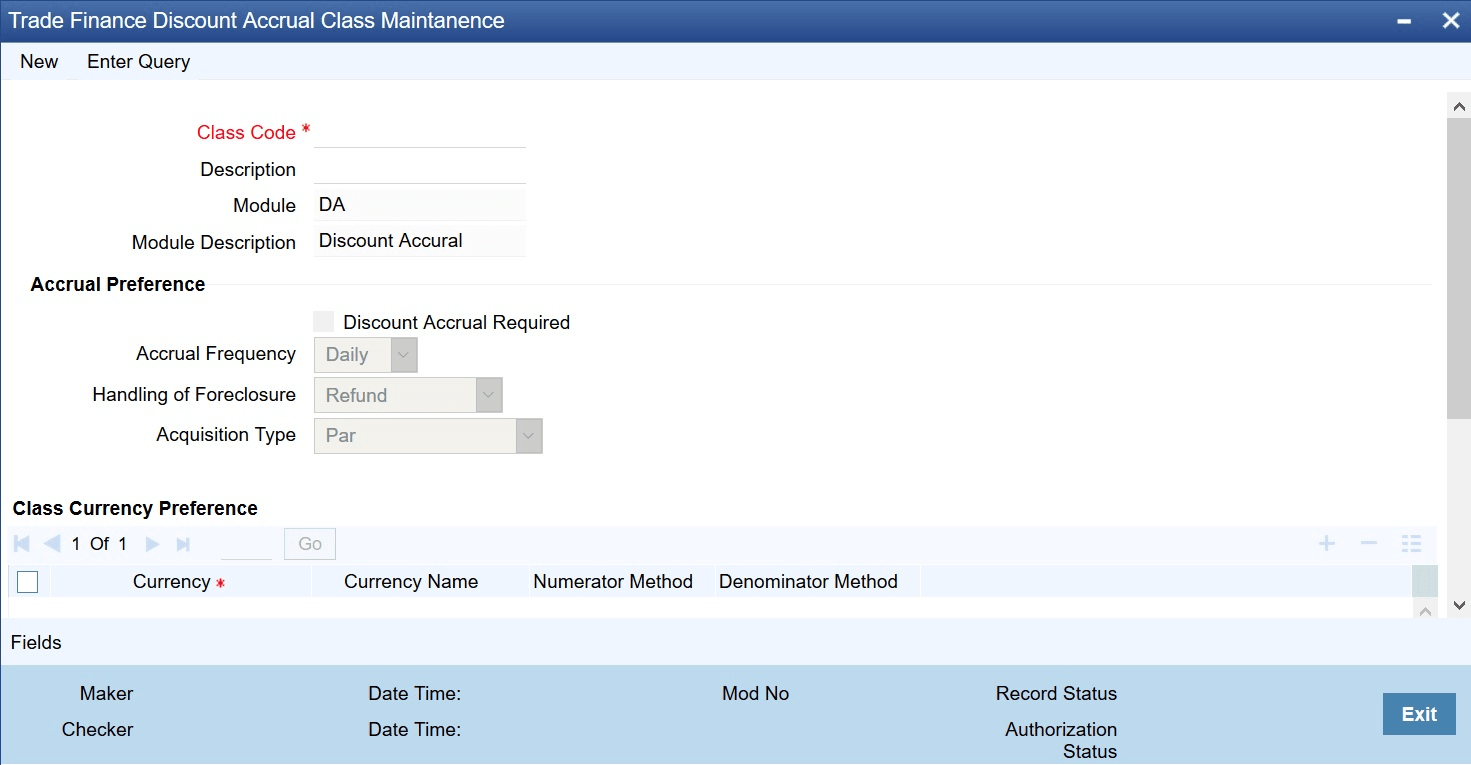Screen dimensions: 1471x765
Task: Go to first page of currency grid
Action: click(22, 544)
